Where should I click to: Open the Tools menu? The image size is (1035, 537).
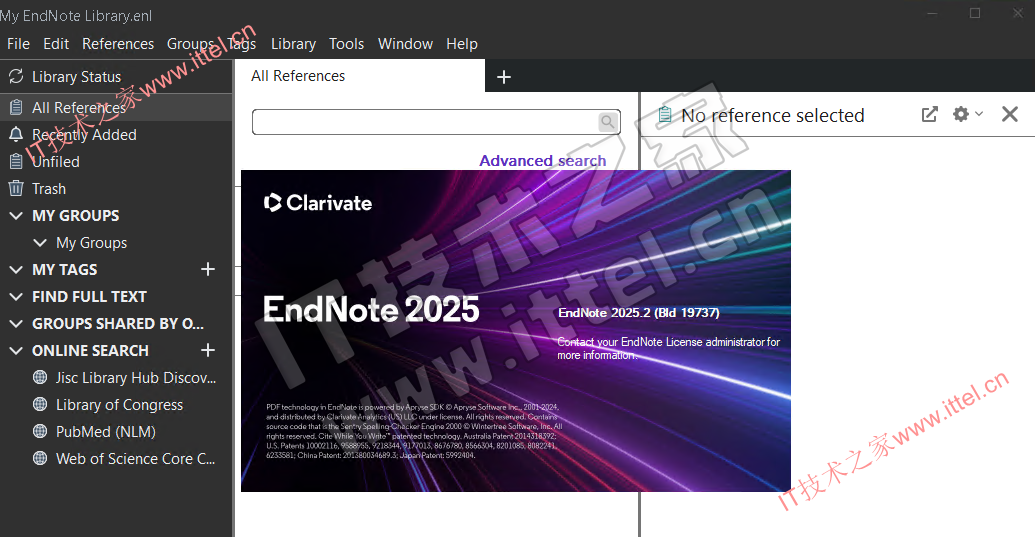point(346,44)
